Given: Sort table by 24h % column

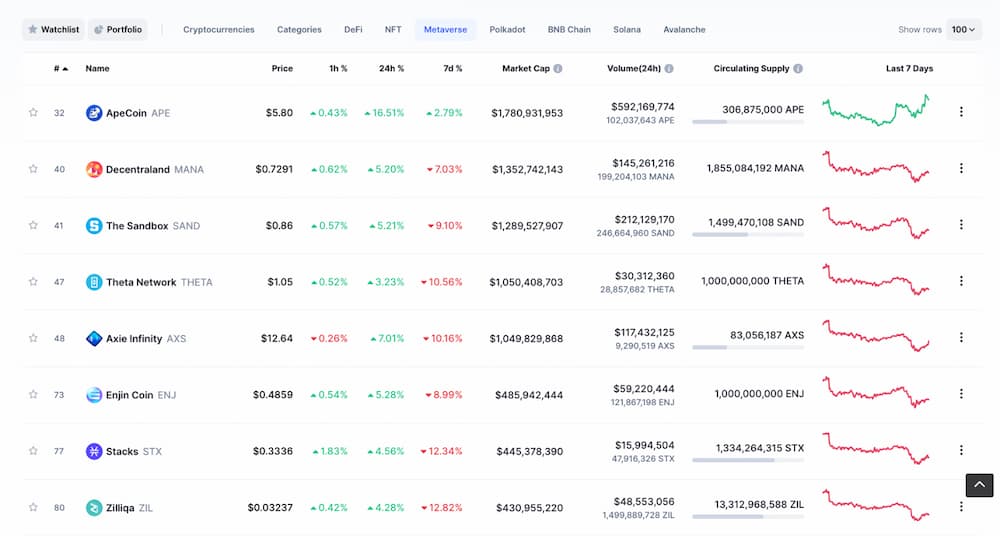Looking at the screenshot, I should point(392,68).
